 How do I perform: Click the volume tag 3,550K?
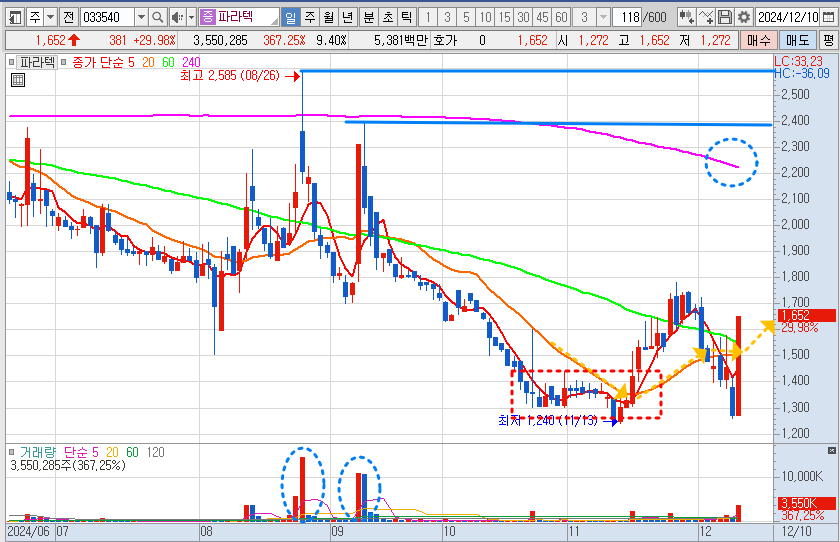(x=806, y=503)
